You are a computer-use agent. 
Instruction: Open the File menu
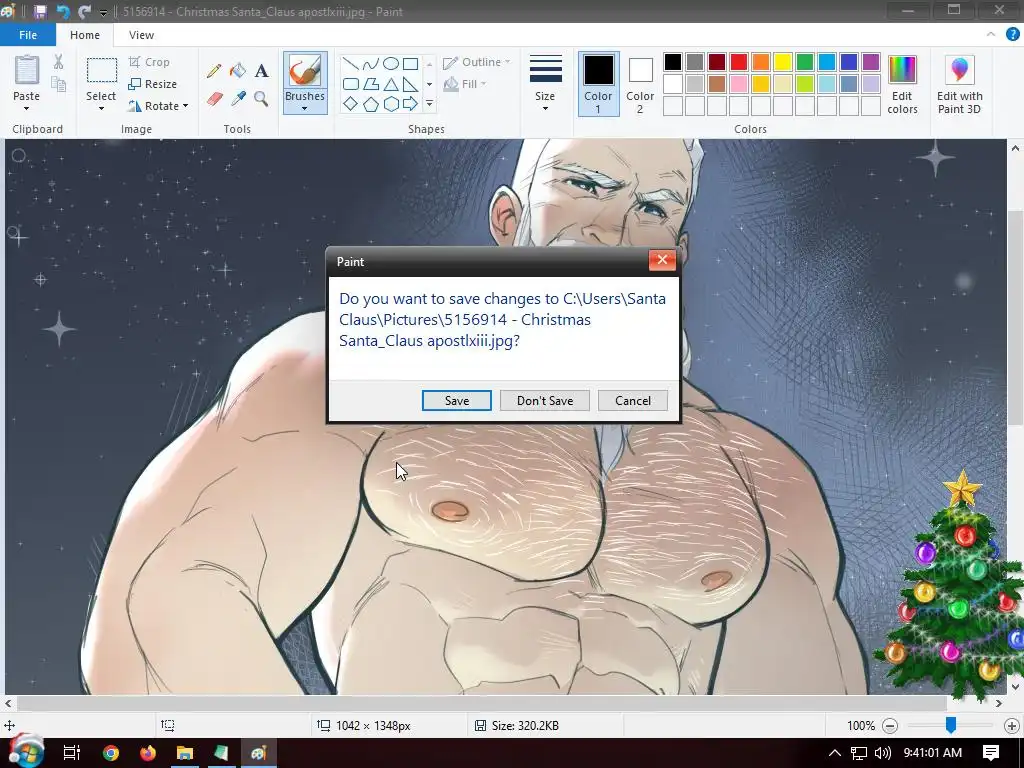coord(28,35)
